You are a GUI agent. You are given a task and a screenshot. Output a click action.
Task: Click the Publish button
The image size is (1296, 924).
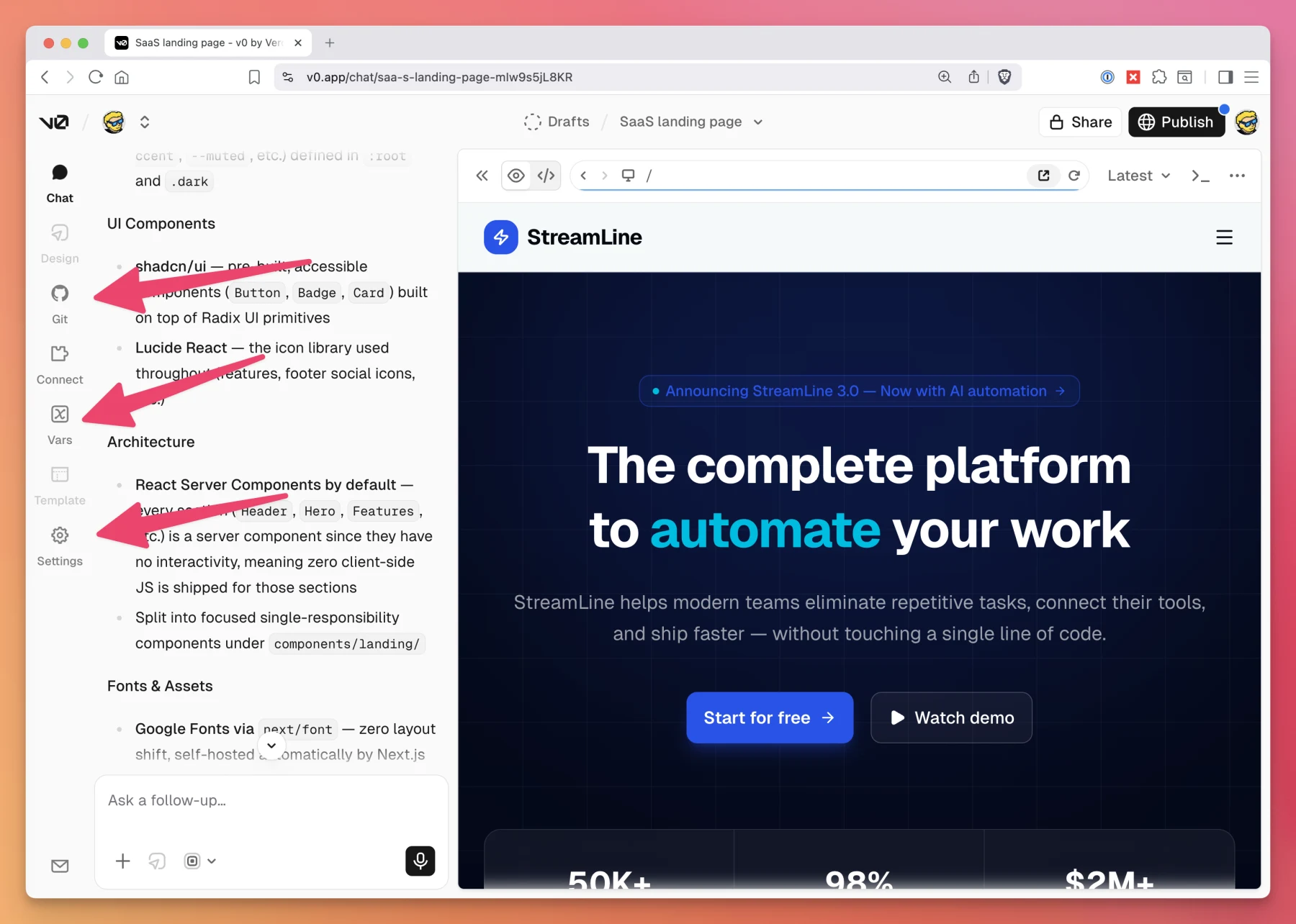coord(1176,122)
